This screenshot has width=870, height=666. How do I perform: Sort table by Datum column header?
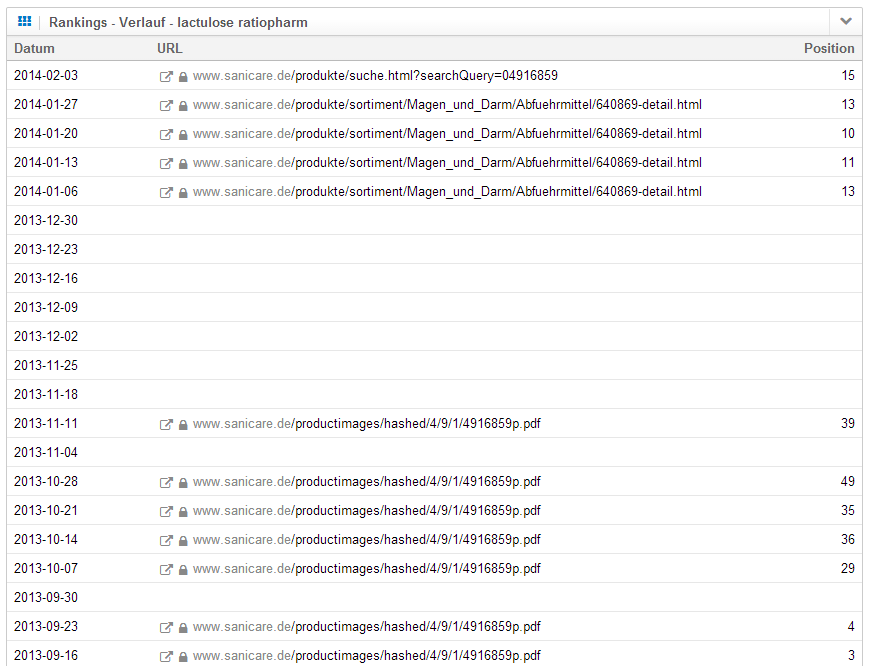[x=34, y=48]
